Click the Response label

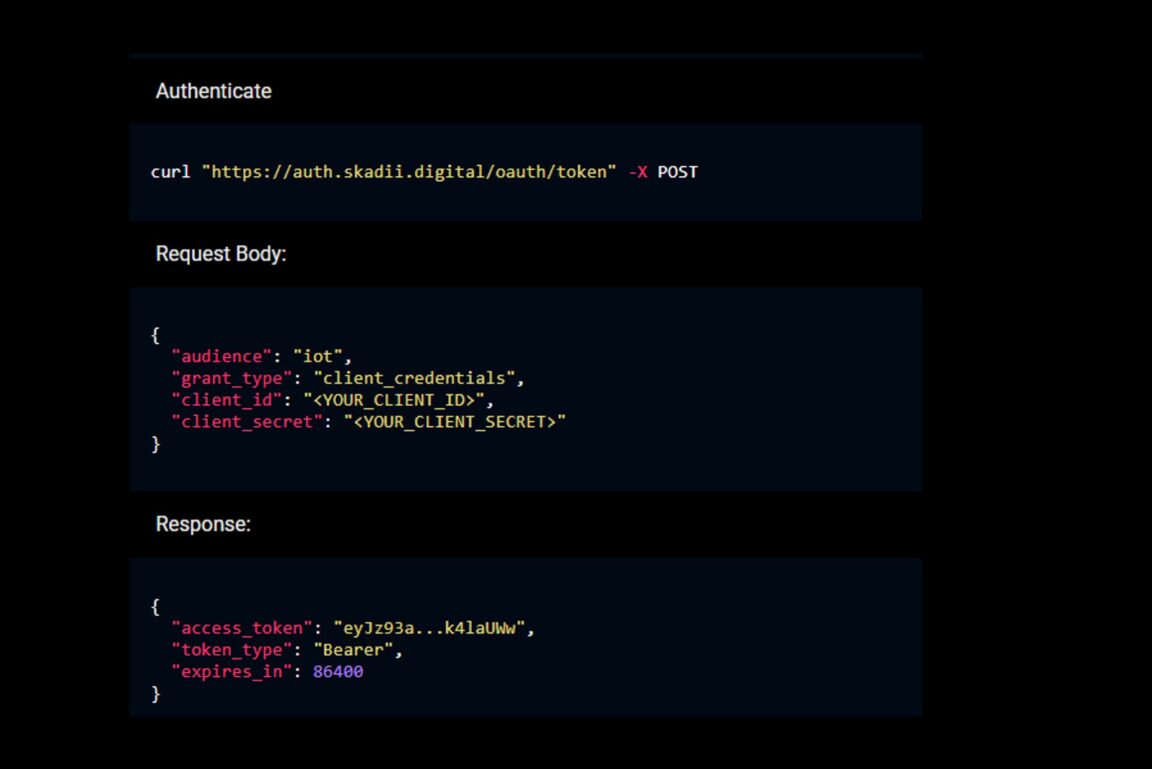pos(203,524)
